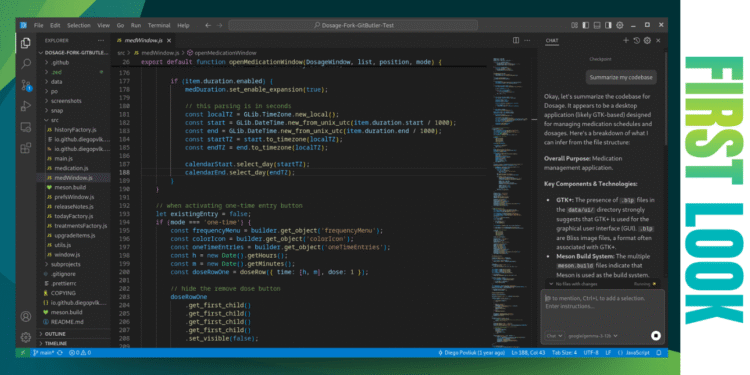The height and width of the screenshot is (375, 750).
Task: Click openMedicationWindow breadcrumb
Action: pyautogui.click(x=221, y=53)
